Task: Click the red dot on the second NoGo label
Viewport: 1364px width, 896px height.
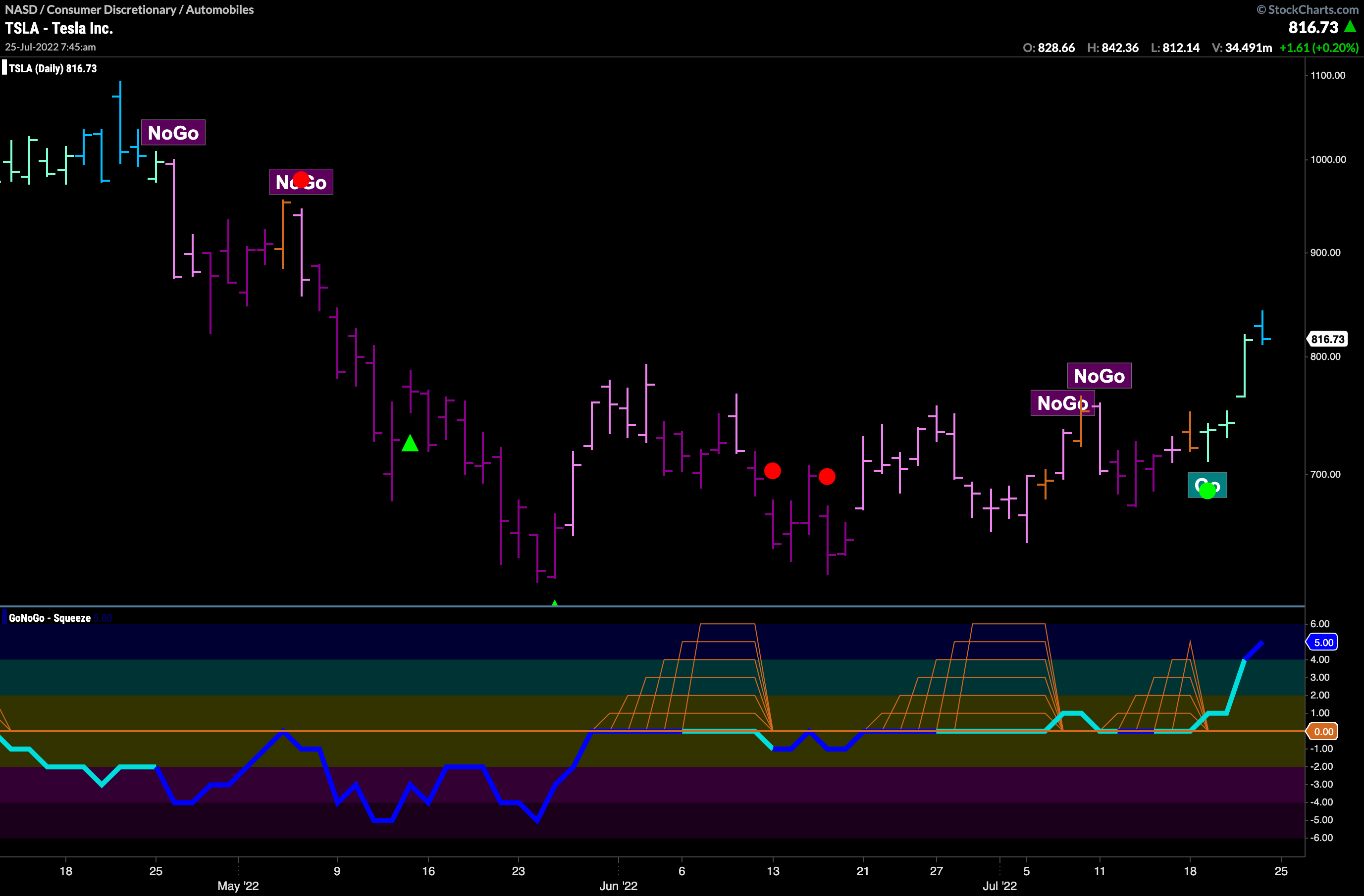Action: click(301, 180)
